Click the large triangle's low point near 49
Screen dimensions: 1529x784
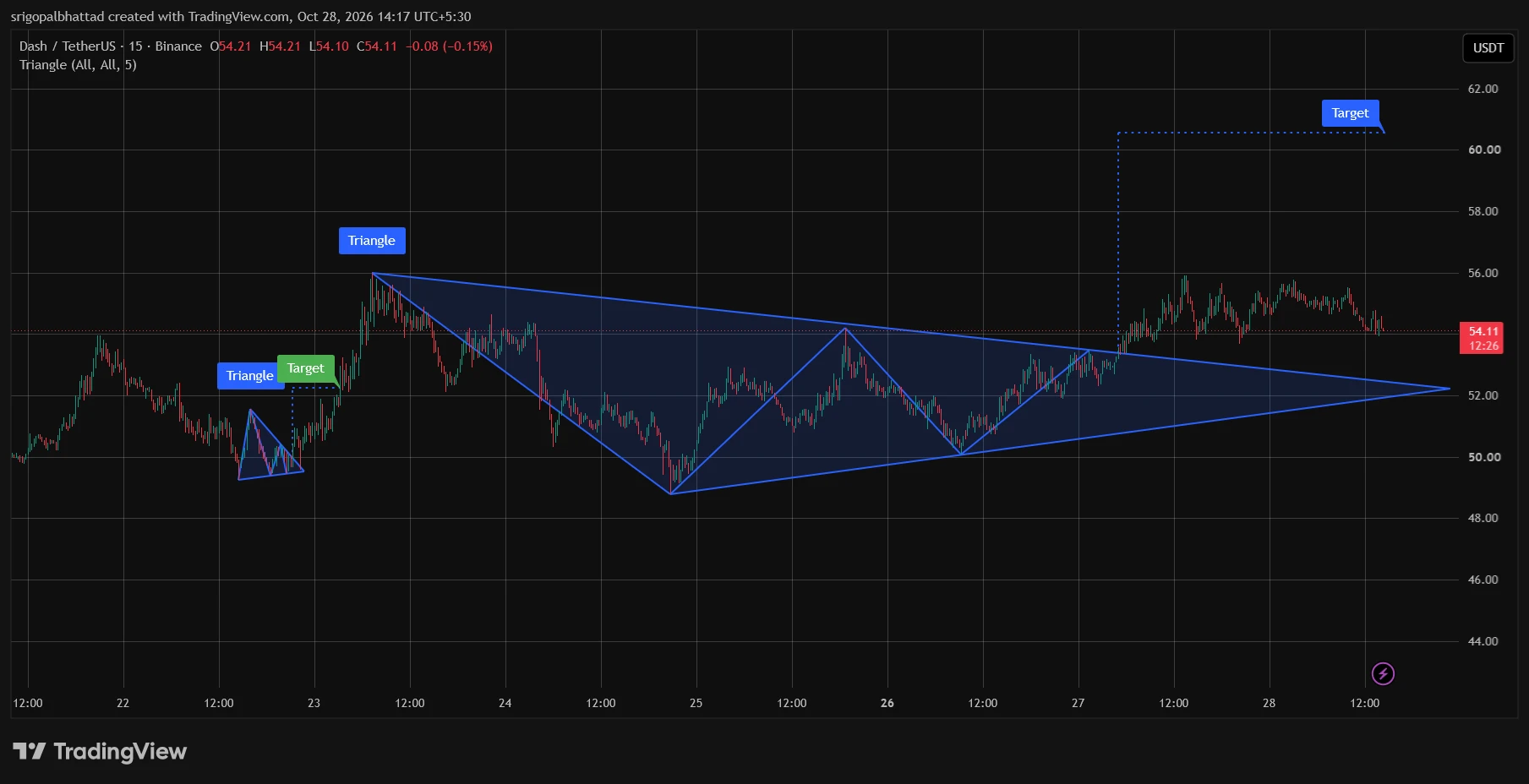[670, 493]
